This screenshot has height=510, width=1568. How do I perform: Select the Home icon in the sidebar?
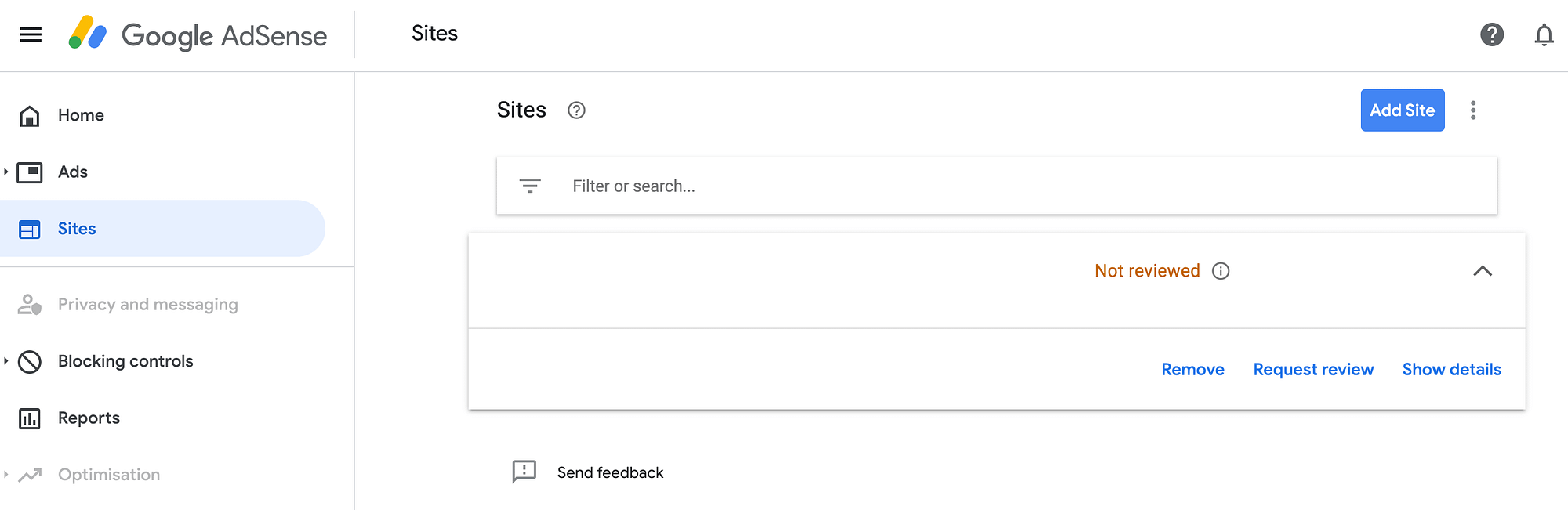click(29, 115)
